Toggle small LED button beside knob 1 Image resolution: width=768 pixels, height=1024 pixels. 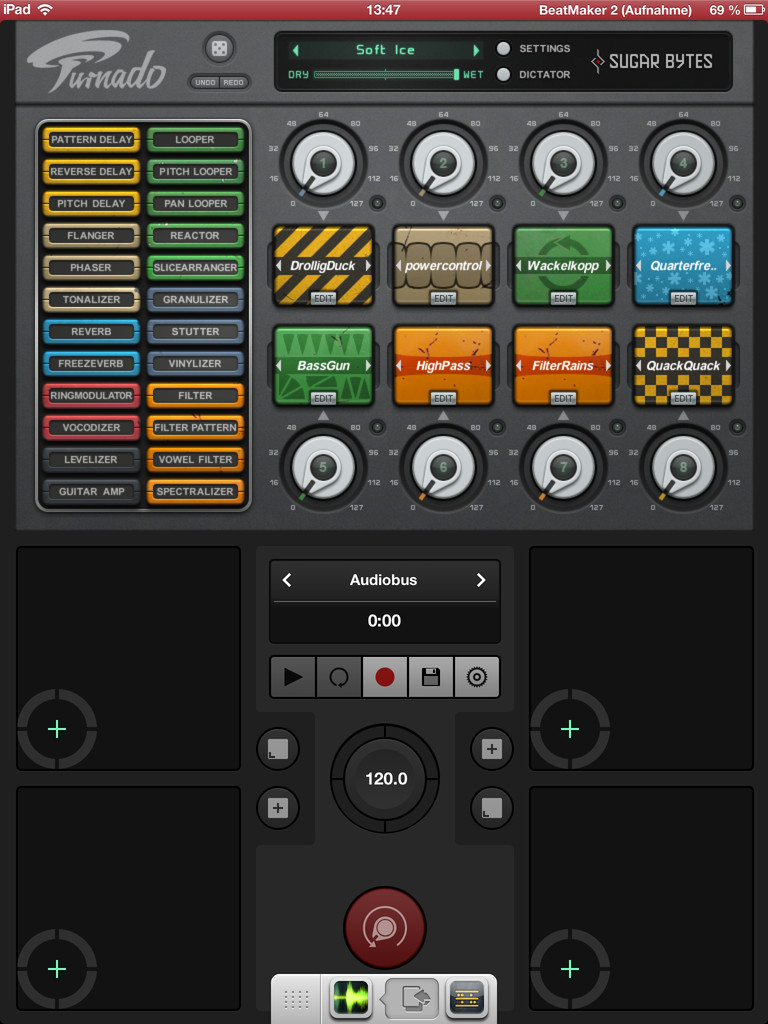(377, 203)
